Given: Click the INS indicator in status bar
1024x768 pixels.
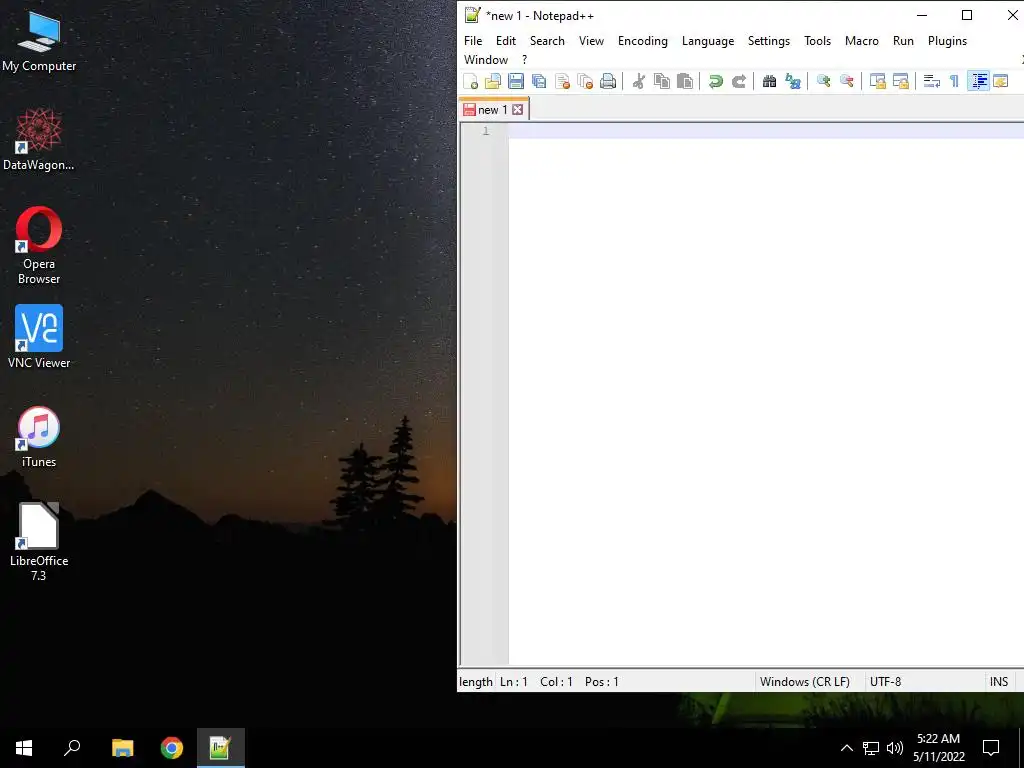Looking at the screenshot, I should point(999,682).
